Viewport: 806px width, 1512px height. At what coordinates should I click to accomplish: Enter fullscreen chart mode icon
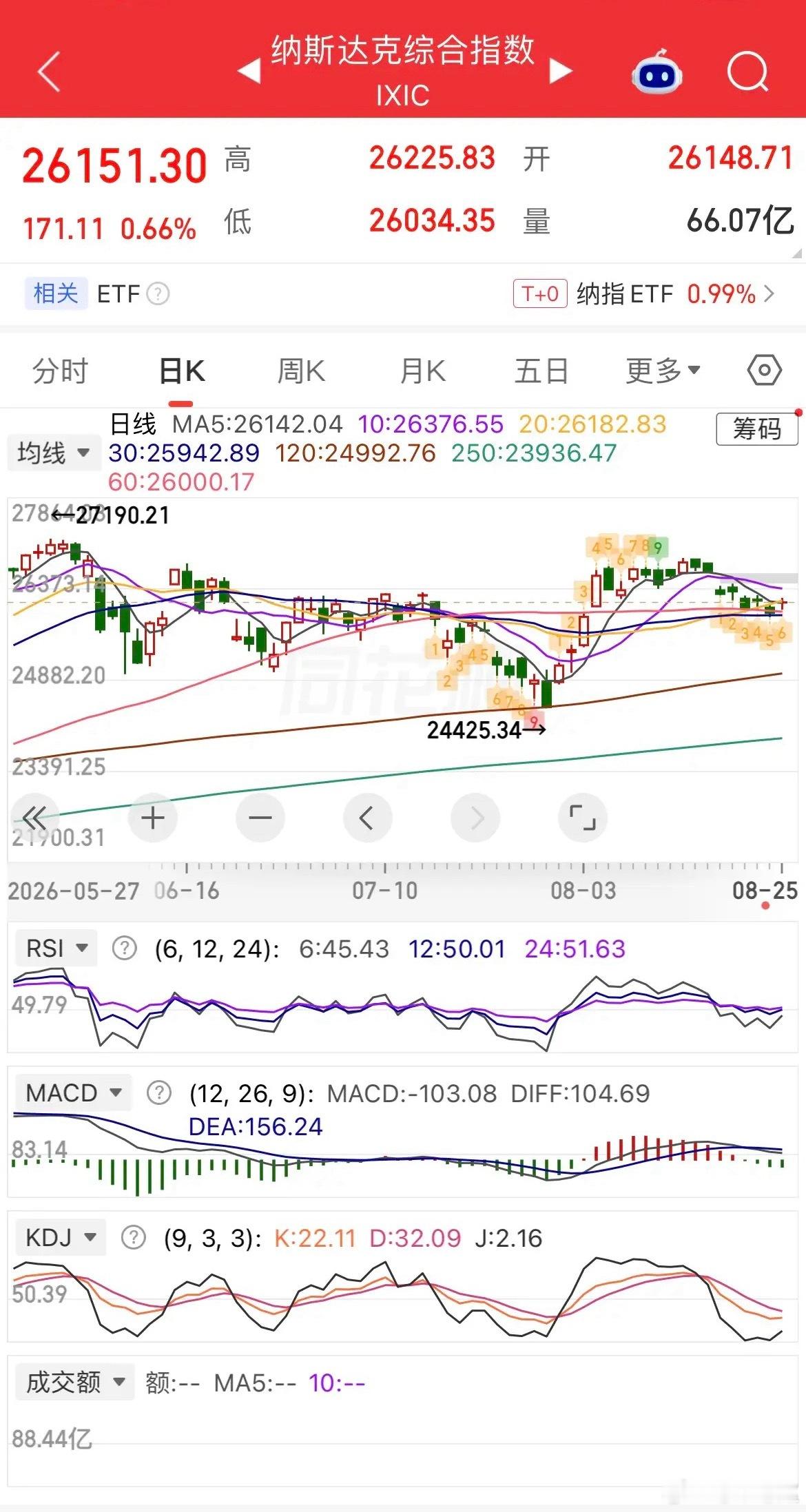pos(583,818)
